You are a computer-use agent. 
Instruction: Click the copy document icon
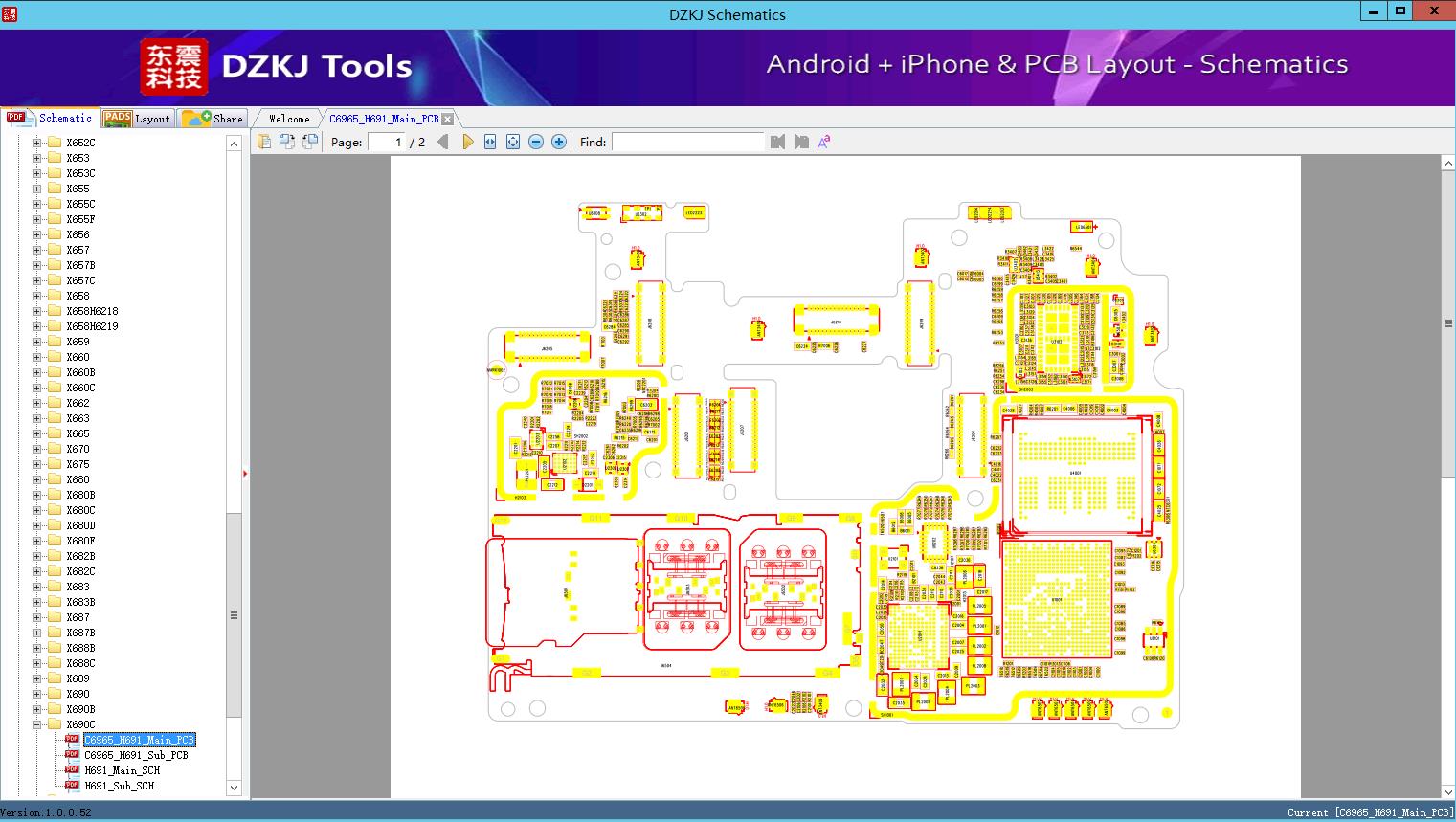[x=264, y=142]
